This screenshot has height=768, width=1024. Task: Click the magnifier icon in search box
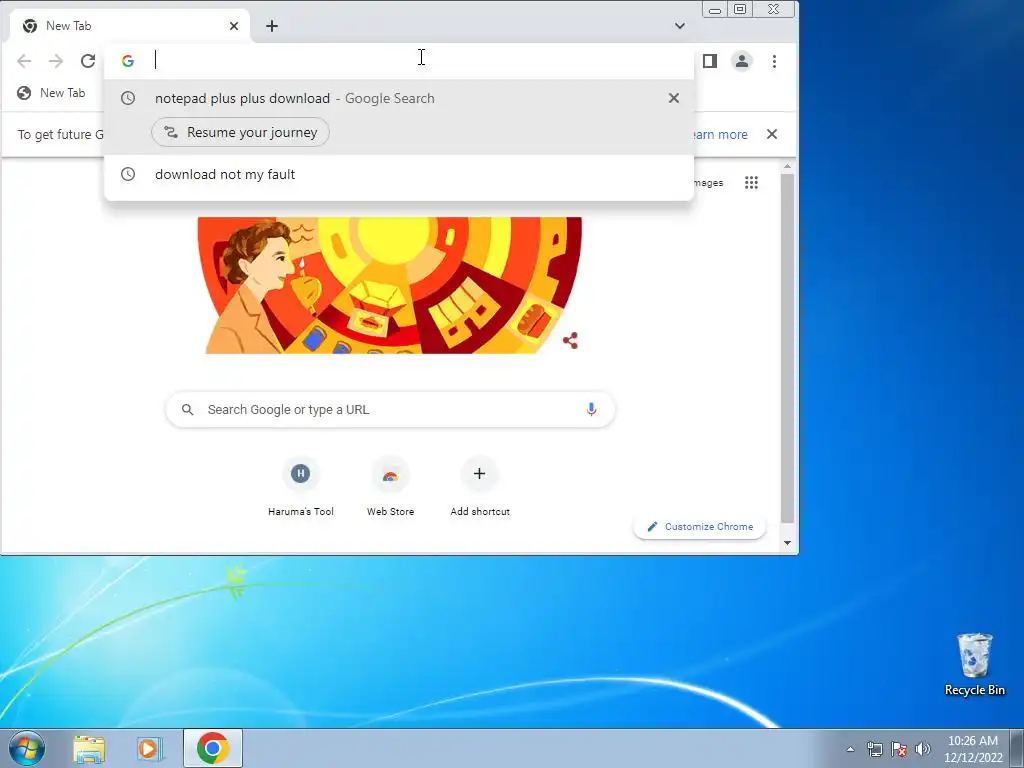coord(187,409)
